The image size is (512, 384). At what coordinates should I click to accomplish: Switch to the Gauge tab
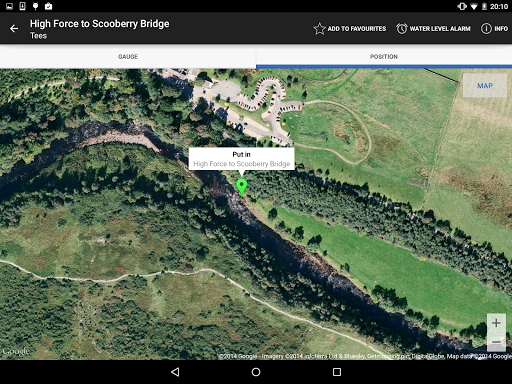pyautogui.click(x=128, y=56)
